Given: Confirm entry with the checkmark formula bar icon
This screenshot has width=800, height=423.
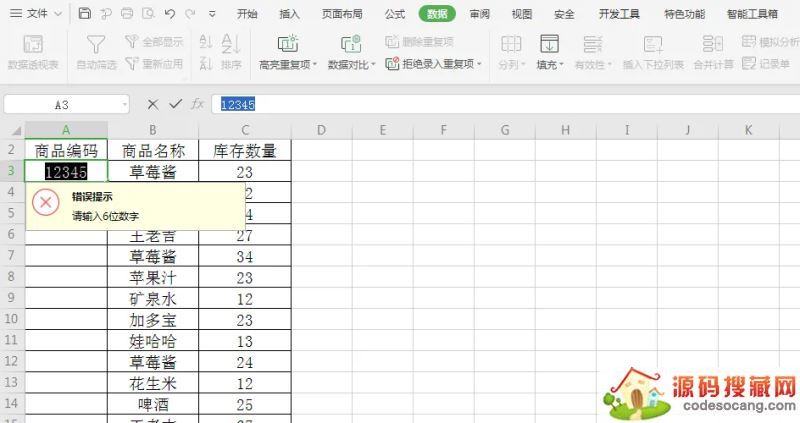Looking at the screenshot, I should 176,104.
